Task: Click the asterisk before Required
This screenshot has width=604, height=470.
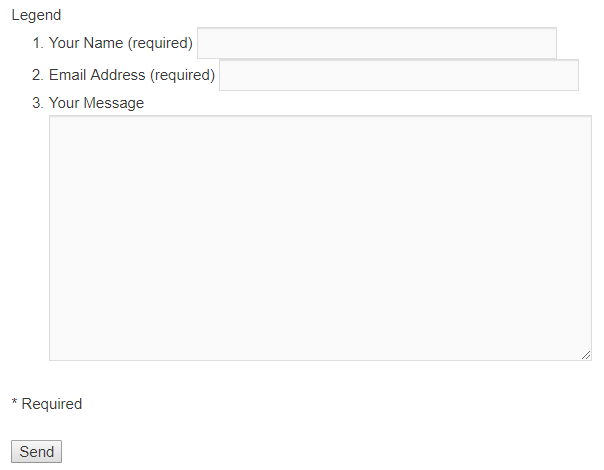Action: pyautogui.click(x=14, y=404)
